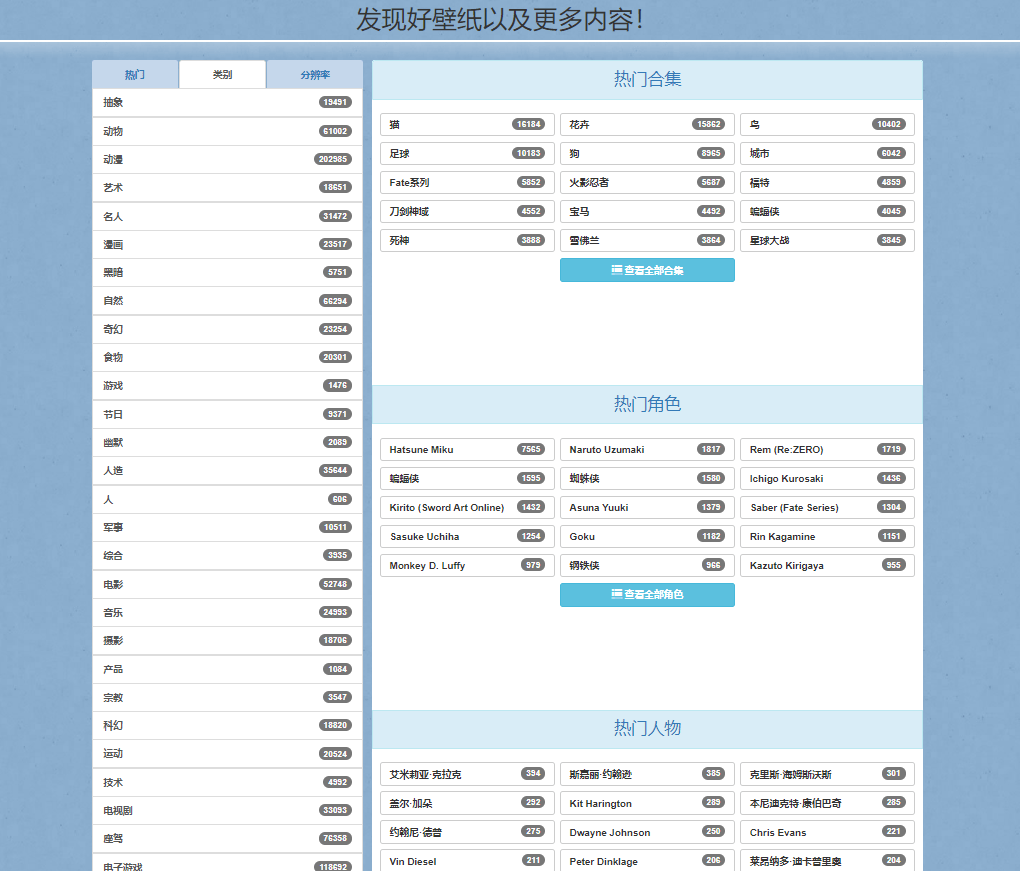This screenshot has width=1020, height=871.
Task: Open the 幽默 category
Action: coord(227,442)
